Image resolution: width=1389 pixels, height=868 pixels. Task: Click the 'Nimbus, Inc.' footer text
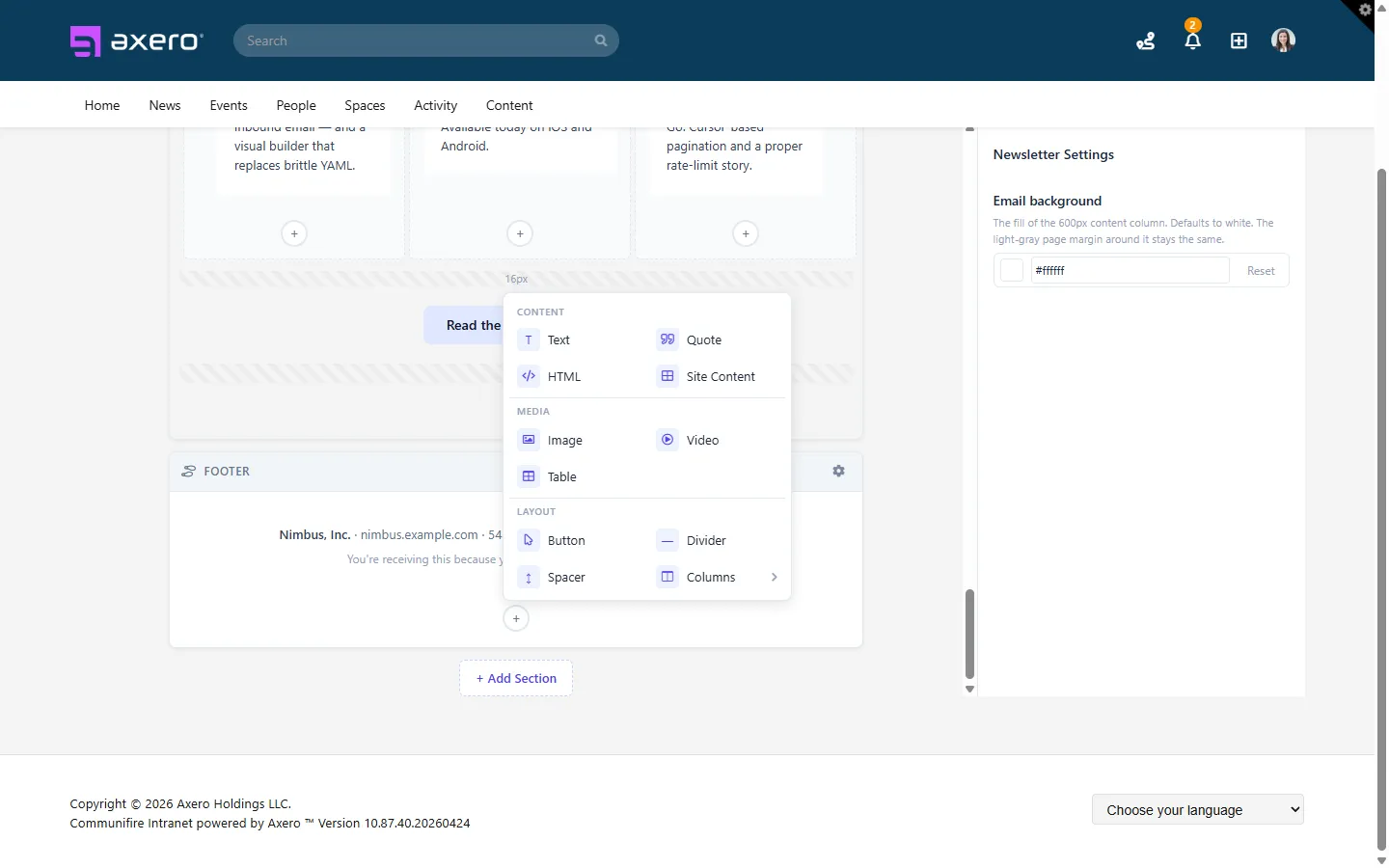[x=314, y=534]
